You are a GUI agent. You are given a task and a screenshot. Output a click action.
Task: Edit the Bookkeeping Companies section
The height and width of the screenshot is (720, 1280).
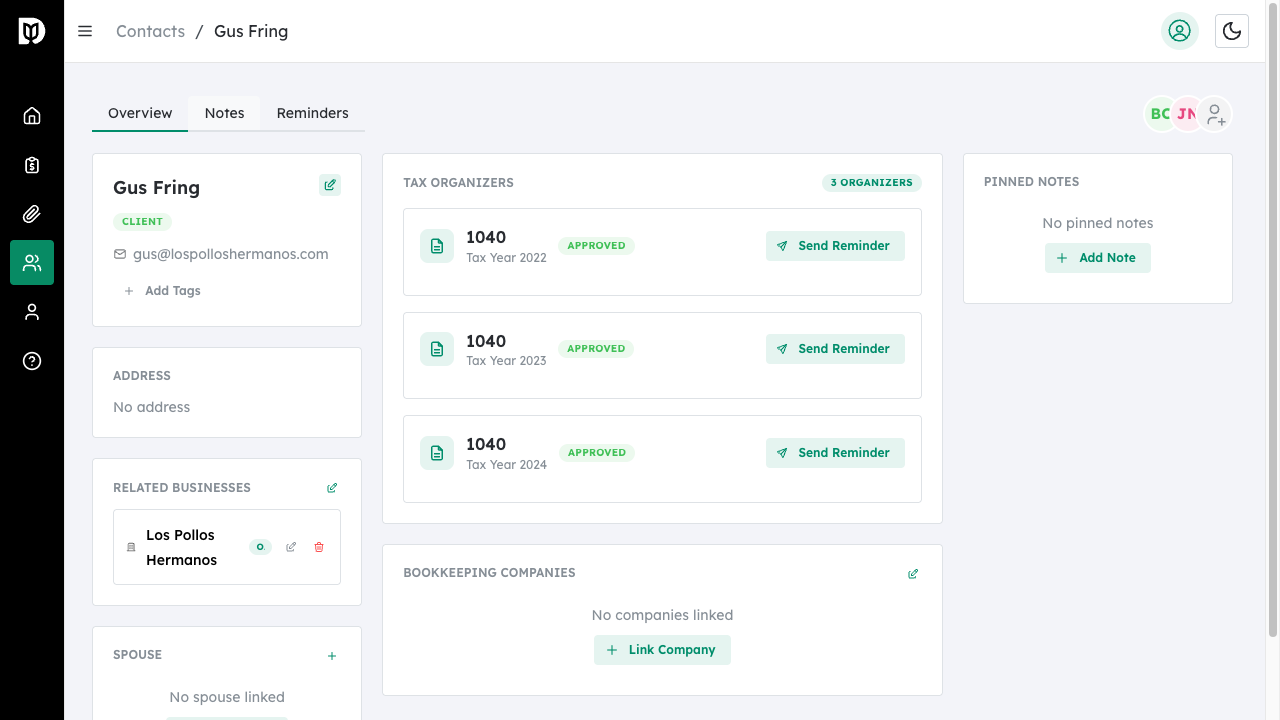913,574
